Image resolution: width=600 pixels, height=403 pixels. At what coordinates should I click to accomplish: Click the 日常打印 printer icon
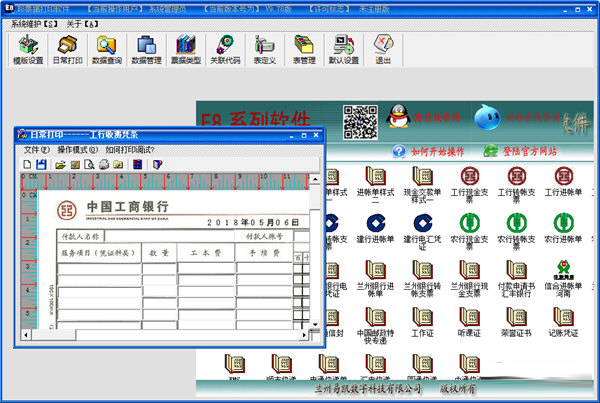(68, 47)
